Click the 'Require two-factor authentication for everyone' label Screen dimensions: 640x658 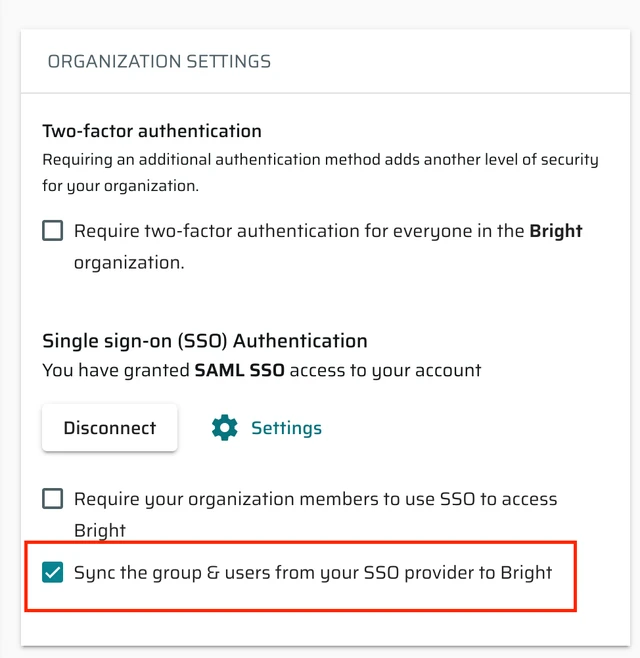328,247
